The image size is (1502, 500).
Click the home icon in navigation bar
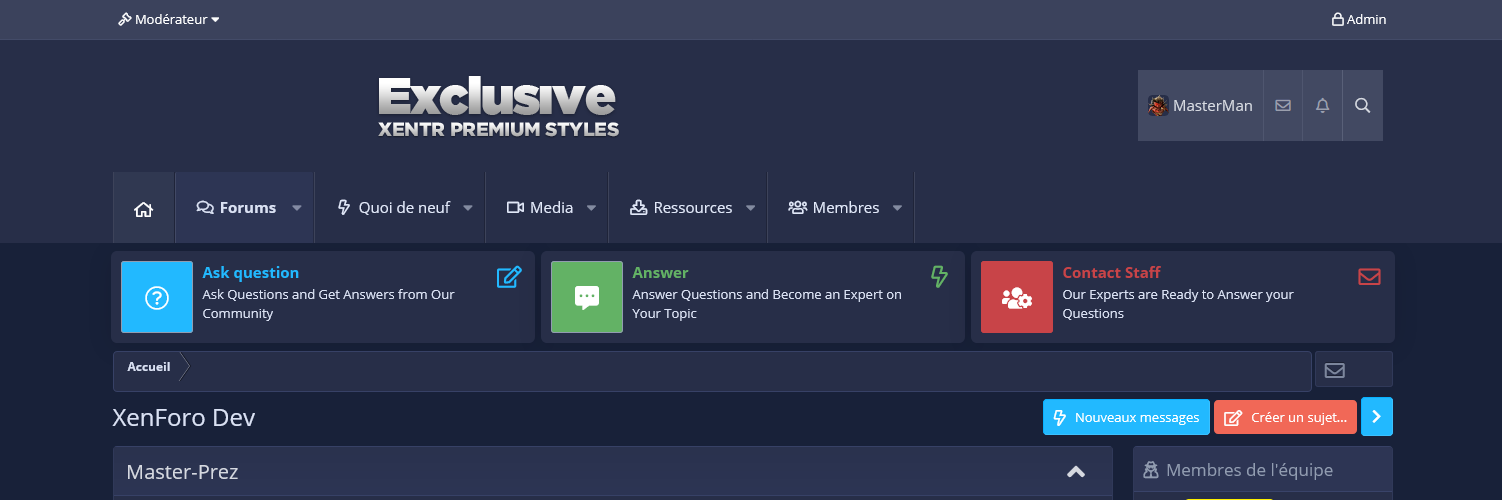pos(143,208)
